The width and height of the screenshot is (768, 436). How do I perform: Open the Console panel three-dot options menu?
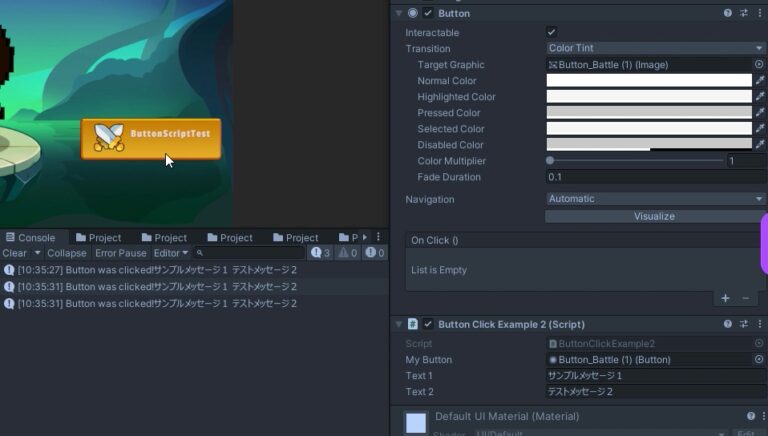[x=378, y=237]
